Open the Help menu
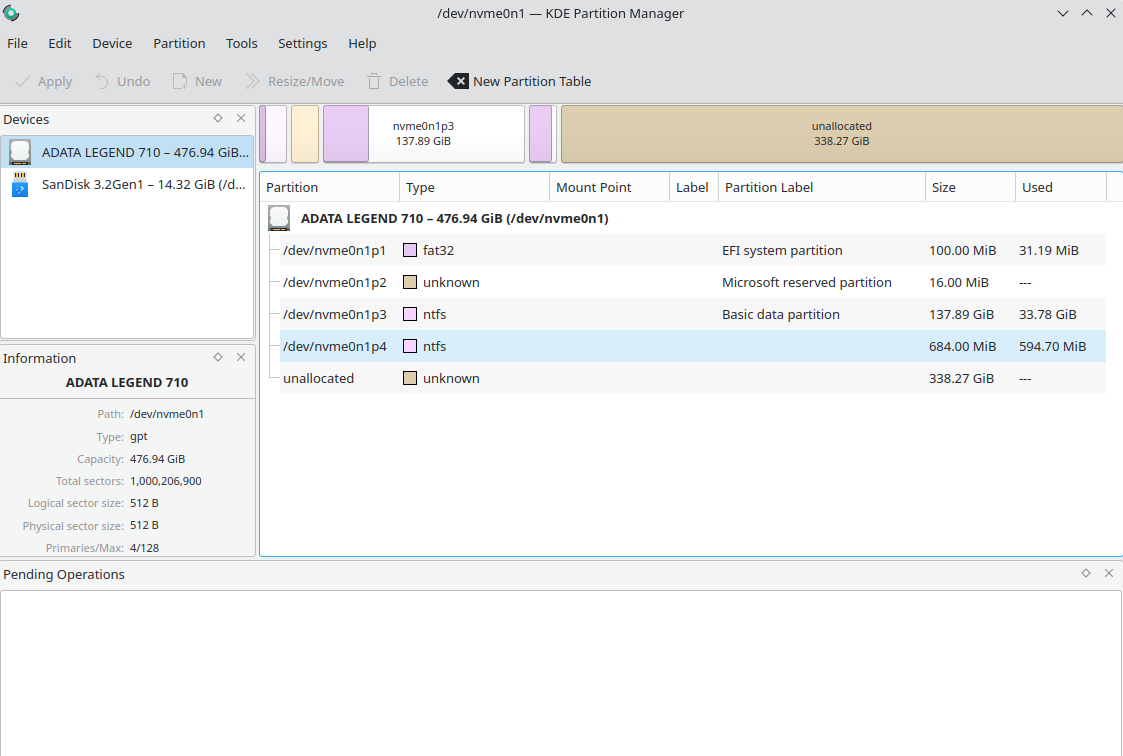Viewport: 1123px width, 756px height. (362, 44)
